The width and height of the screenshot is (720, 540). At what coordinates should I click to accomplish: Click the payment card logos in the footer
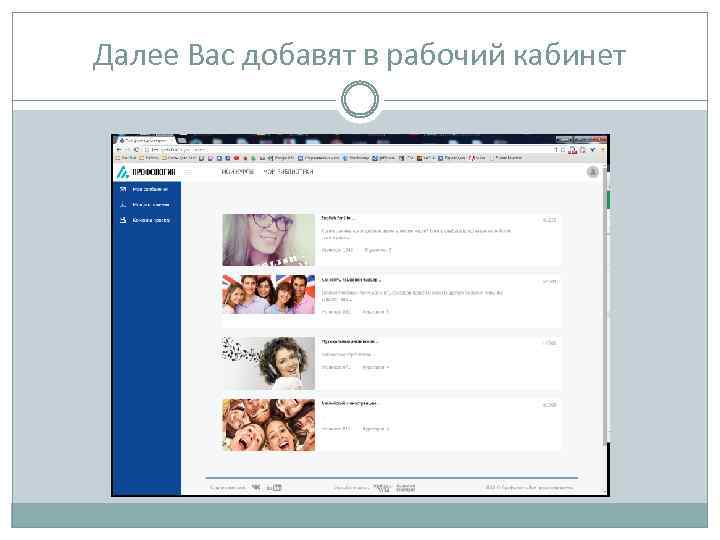(x=394, y=488)
